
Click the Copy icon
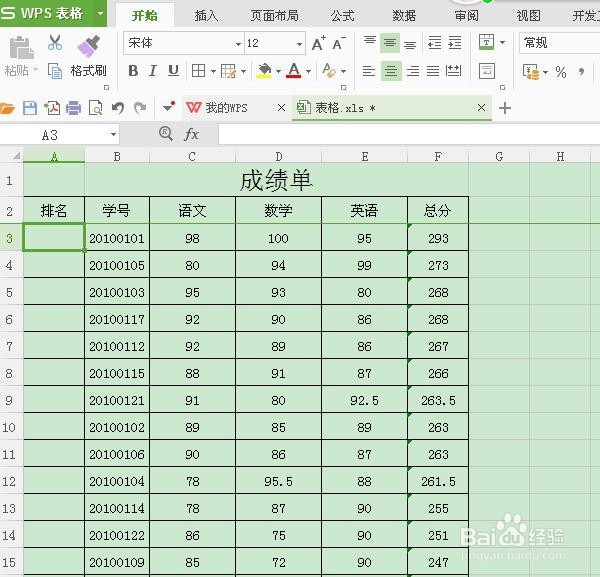(x=55, y=71)
